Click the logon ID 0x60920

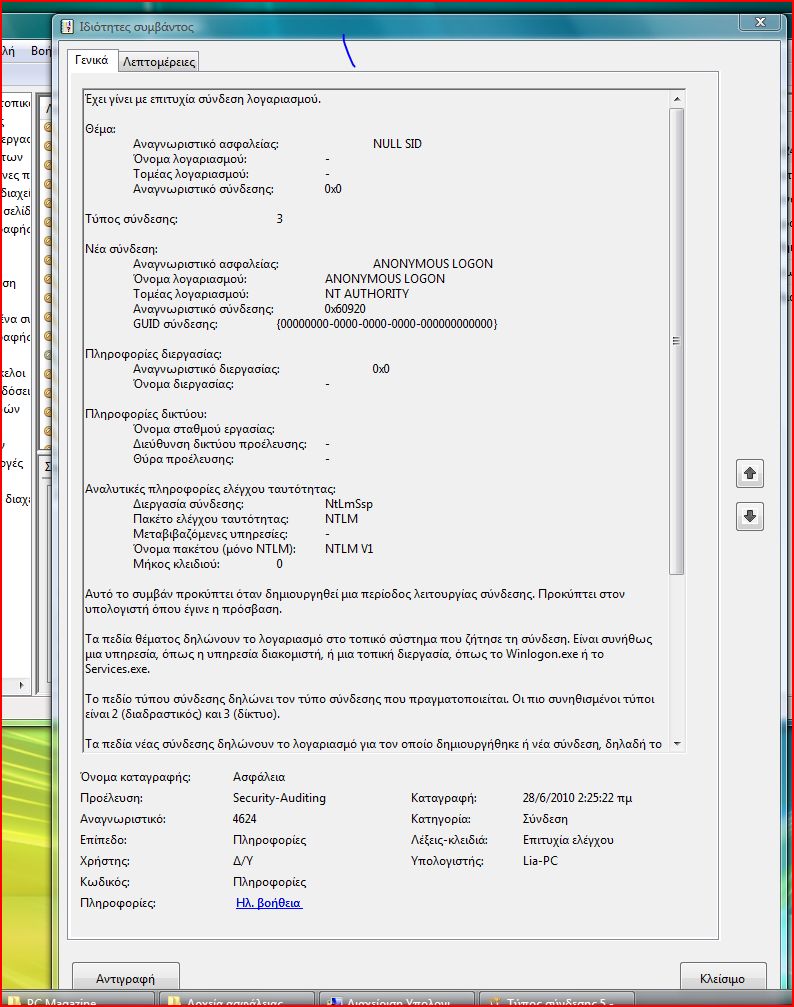pos(345,309)
